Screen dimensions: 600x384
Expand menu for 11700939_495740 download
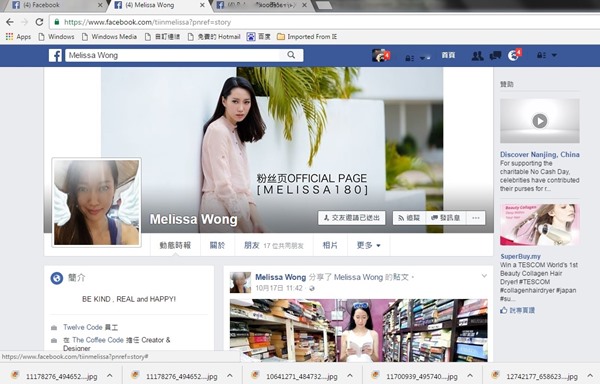[x=470, y=376]
